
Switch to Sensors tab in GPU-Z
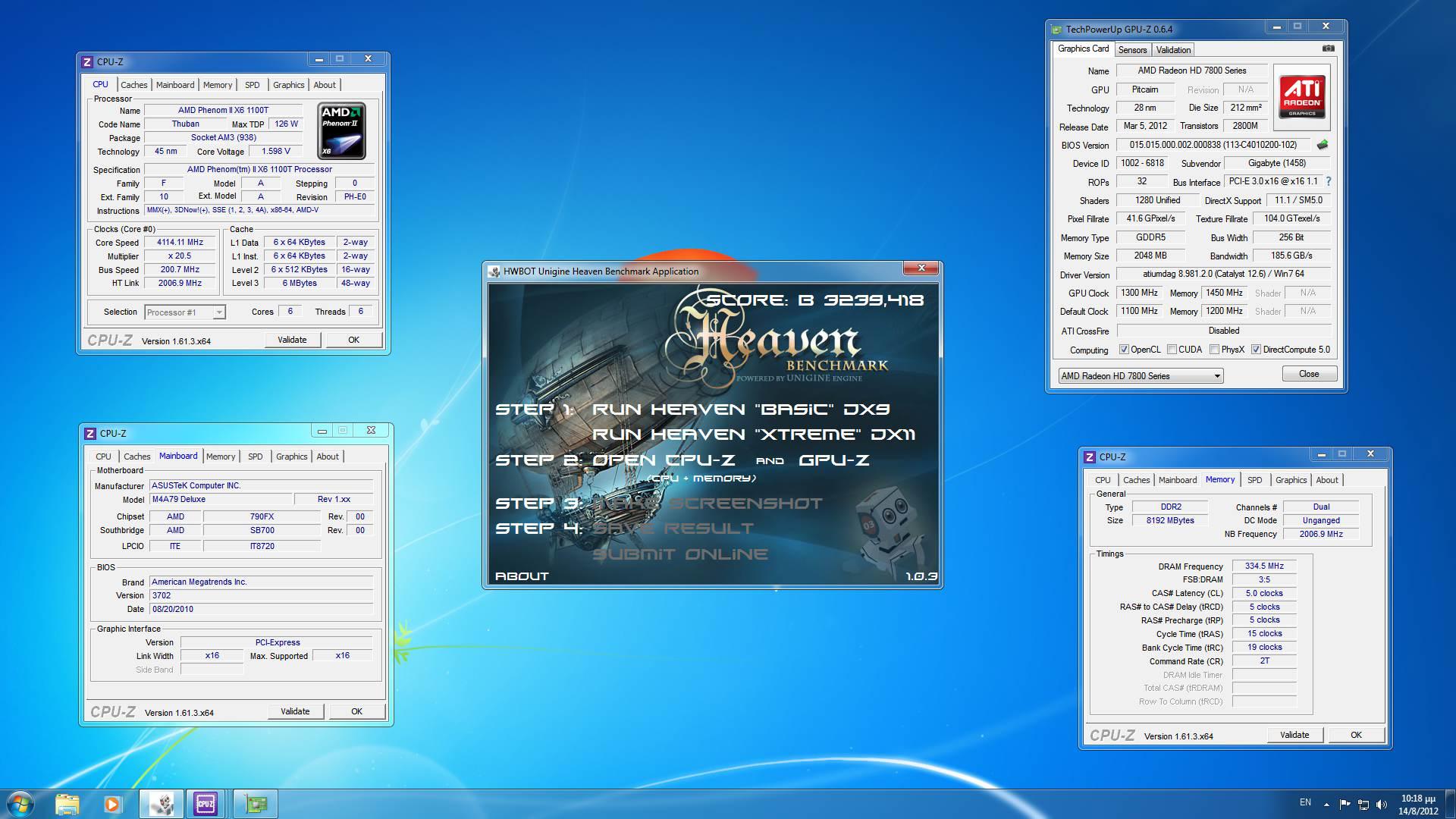click(1132, 50)
